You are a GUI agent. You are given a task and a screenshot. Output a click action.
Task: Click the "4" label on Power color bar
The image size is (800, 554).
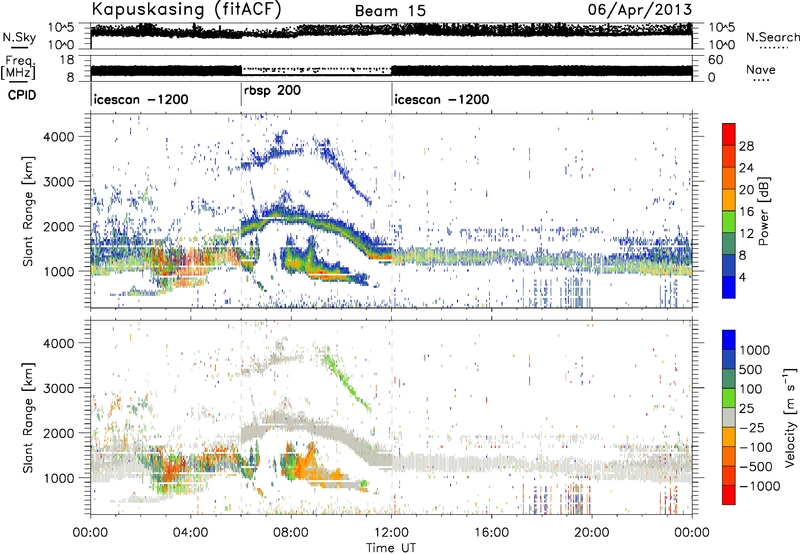click(x=742, y=277)
